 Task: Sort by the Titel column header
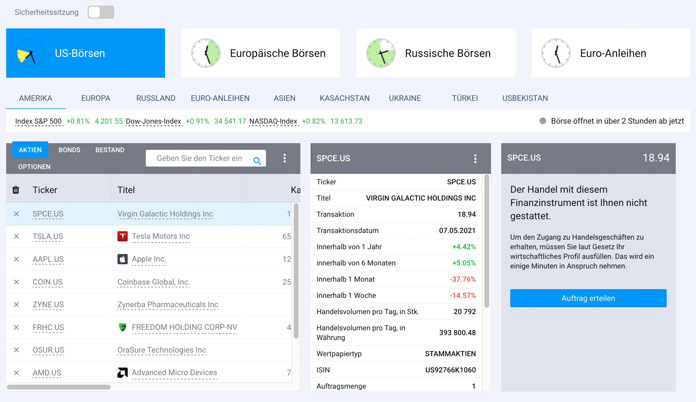[x=126, y=190]
